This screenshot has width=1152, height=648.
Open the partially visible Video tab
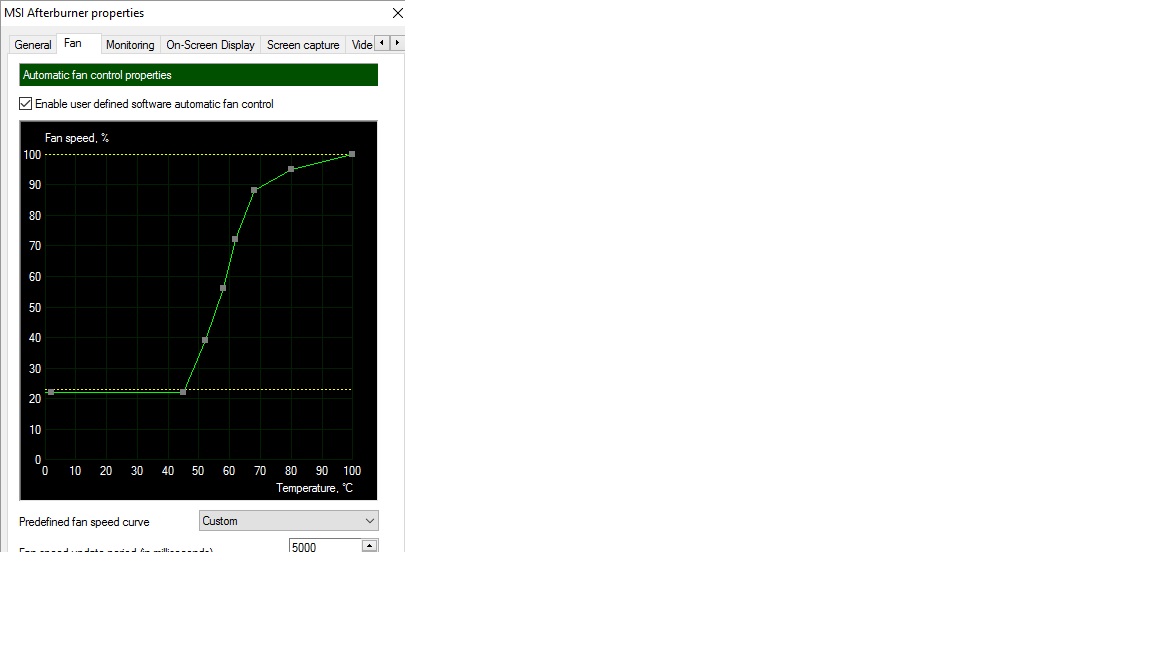(x=361, y=45)
